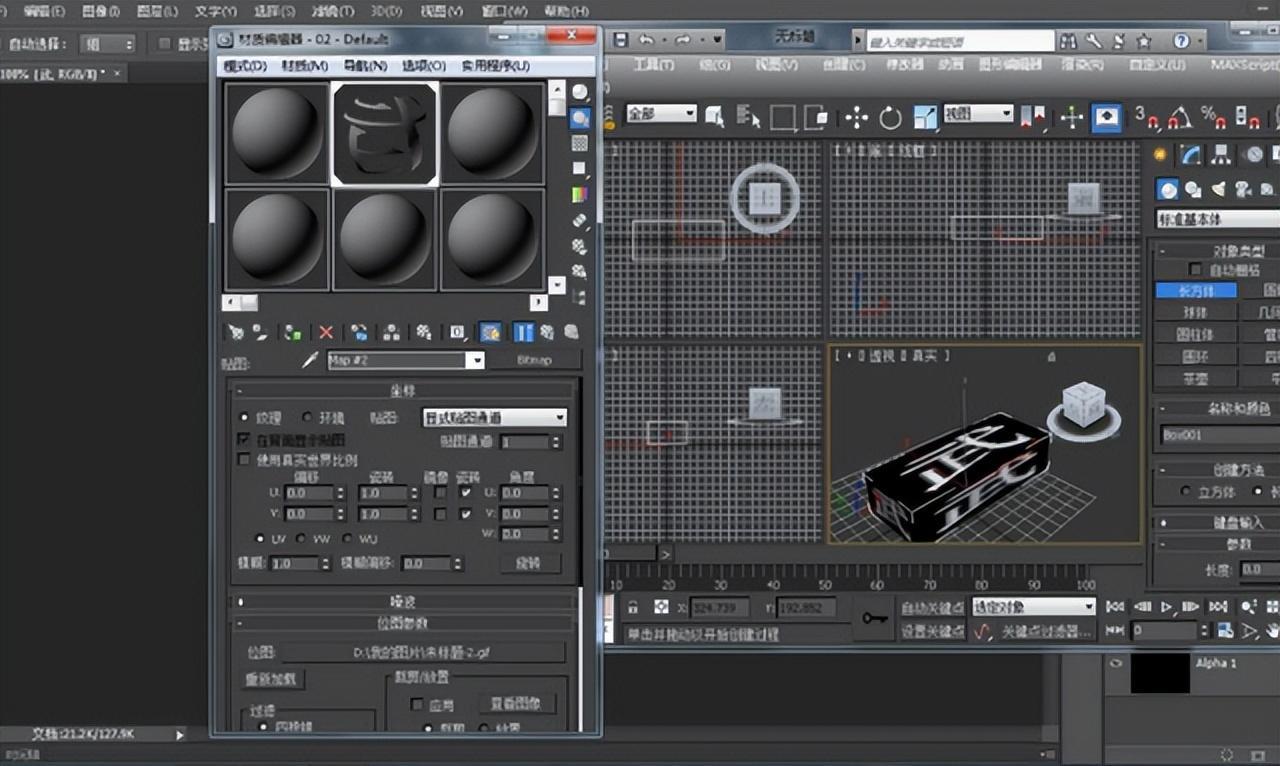This screenshot has height=766, width=1280.
Task: Click the 重新加载 bitmap reload button
Action: [268, 679]
